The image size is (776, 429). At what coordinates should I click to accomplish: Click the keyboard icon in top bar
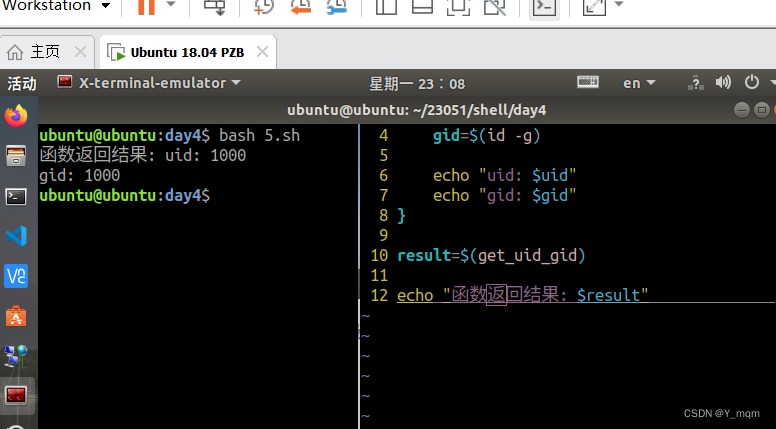pyautogui.click(x=588, y=82)
